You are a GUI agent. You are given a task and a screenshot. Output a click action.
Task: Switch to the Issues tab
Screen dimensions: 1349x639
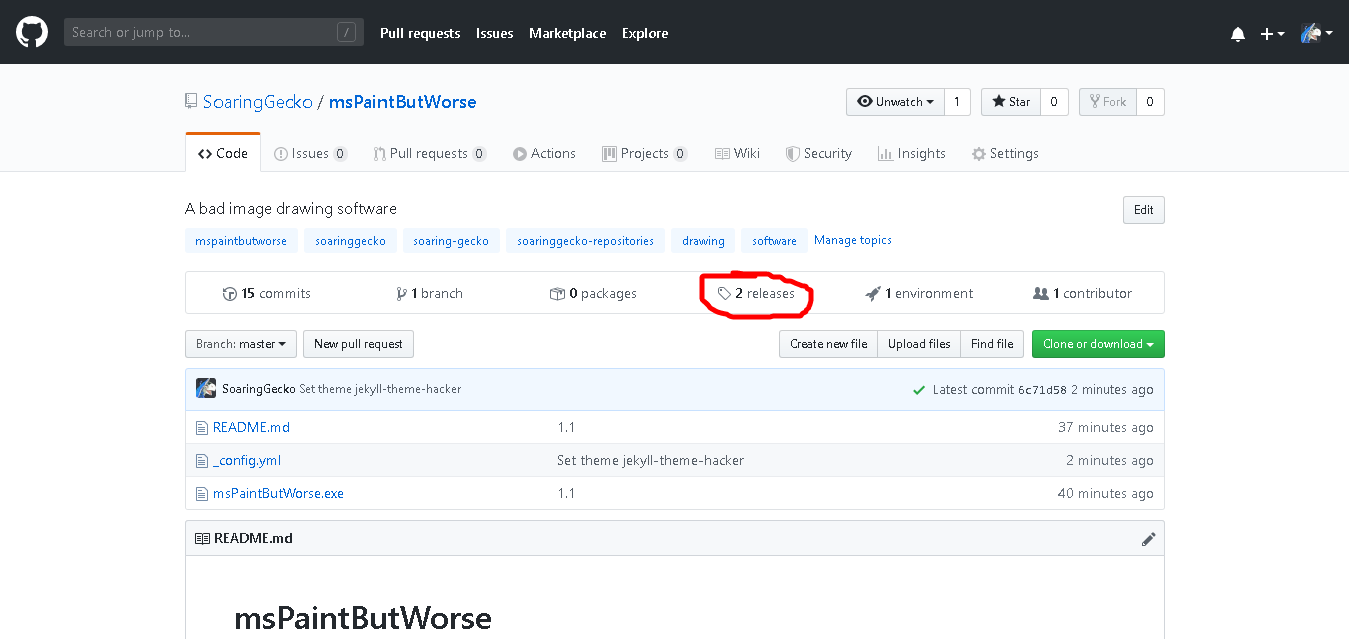(311, 153)
